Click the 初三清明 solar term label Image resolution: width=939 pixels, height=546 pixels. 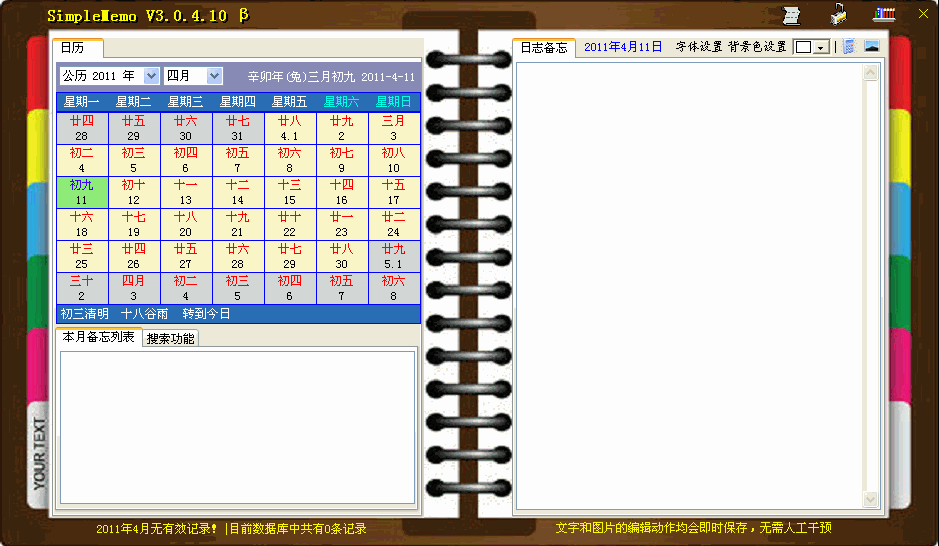tap(84, 314)
